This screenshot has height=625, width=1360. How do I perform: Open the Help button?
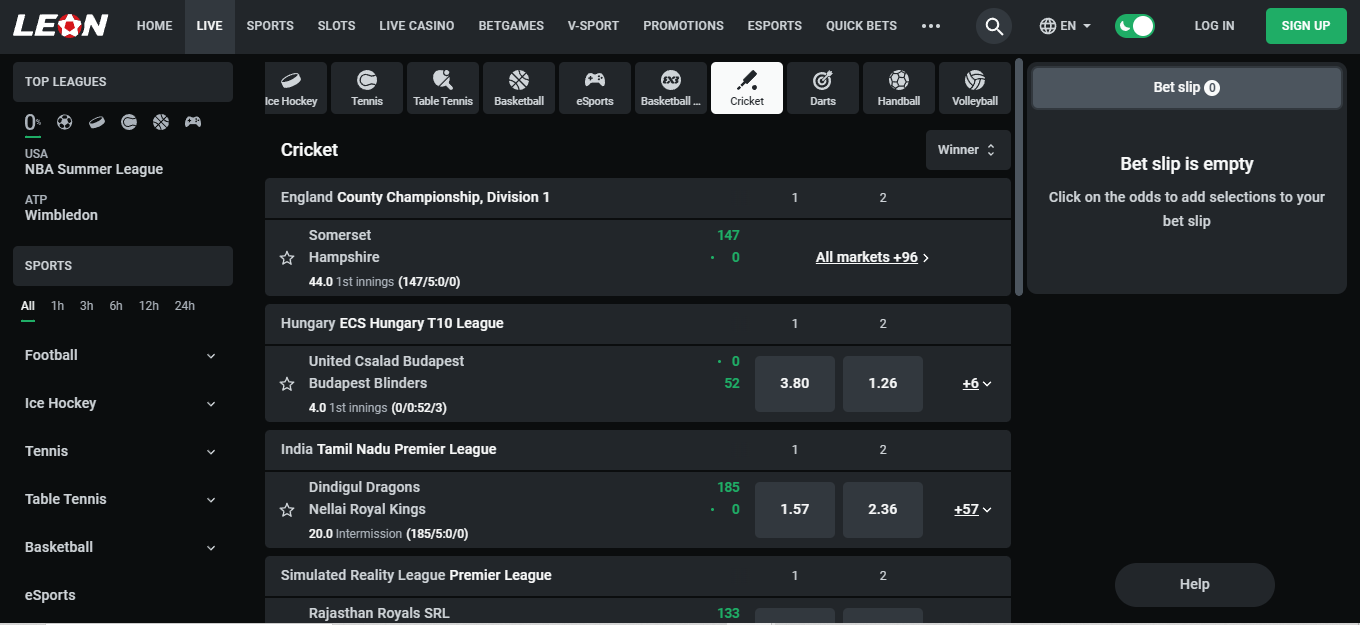1195,585
